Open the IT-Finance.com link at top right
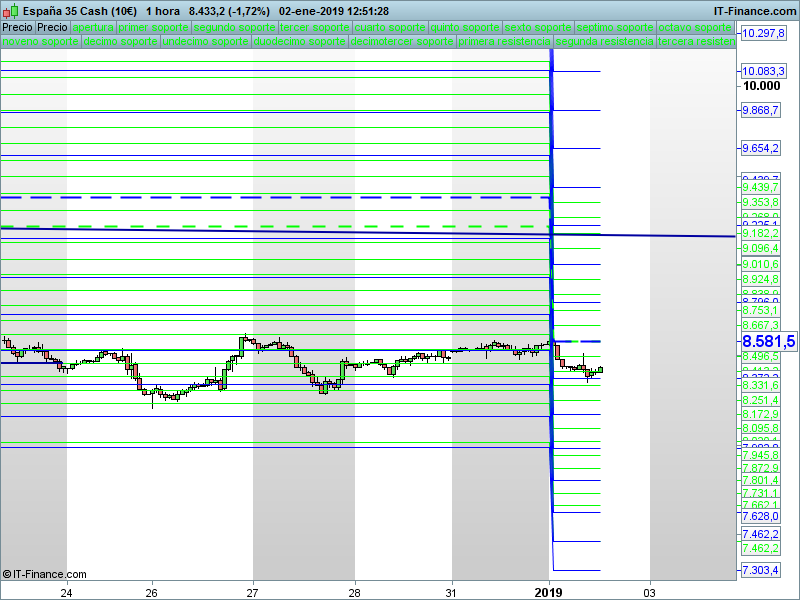The width and height of the screenshot is (800, 600). click(755, 11)
